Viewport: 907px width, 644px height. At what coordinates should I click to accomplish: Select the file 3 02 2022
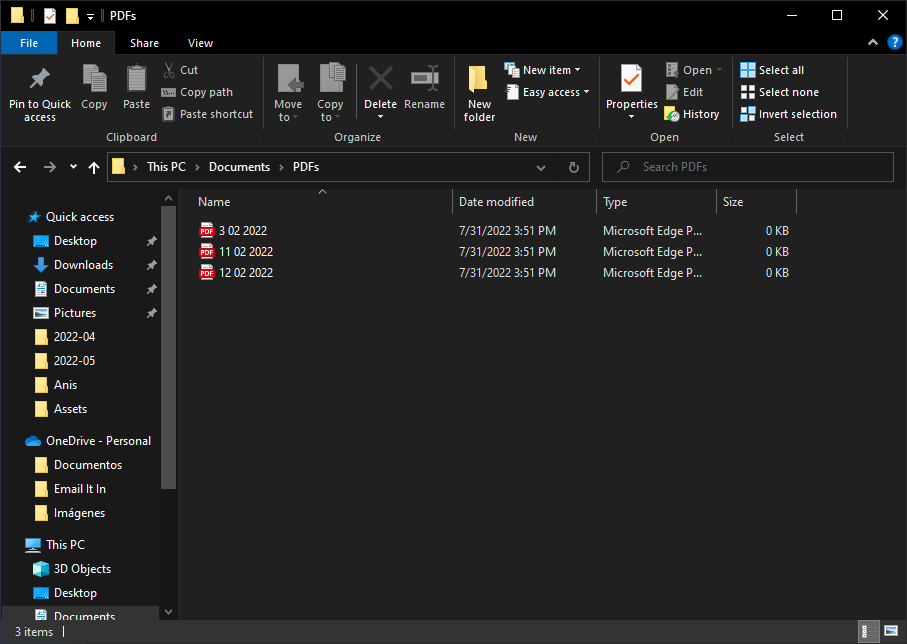point(243,231)
